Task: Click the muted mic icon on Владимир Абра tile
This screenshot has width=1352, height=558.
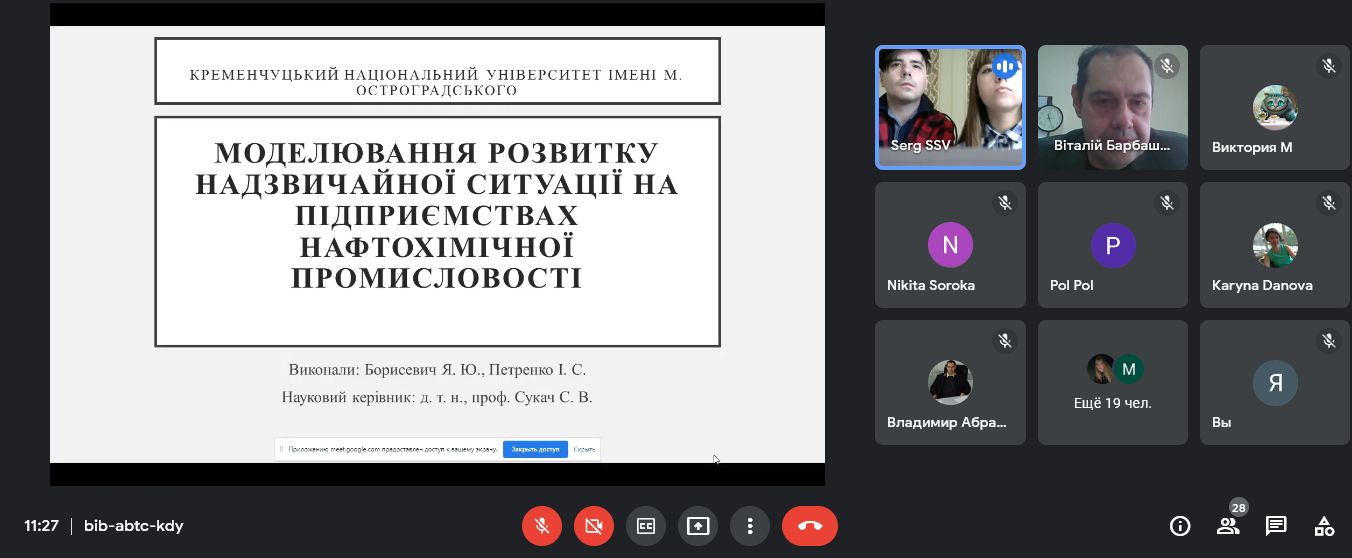Action: click(x=1004, y=341)
